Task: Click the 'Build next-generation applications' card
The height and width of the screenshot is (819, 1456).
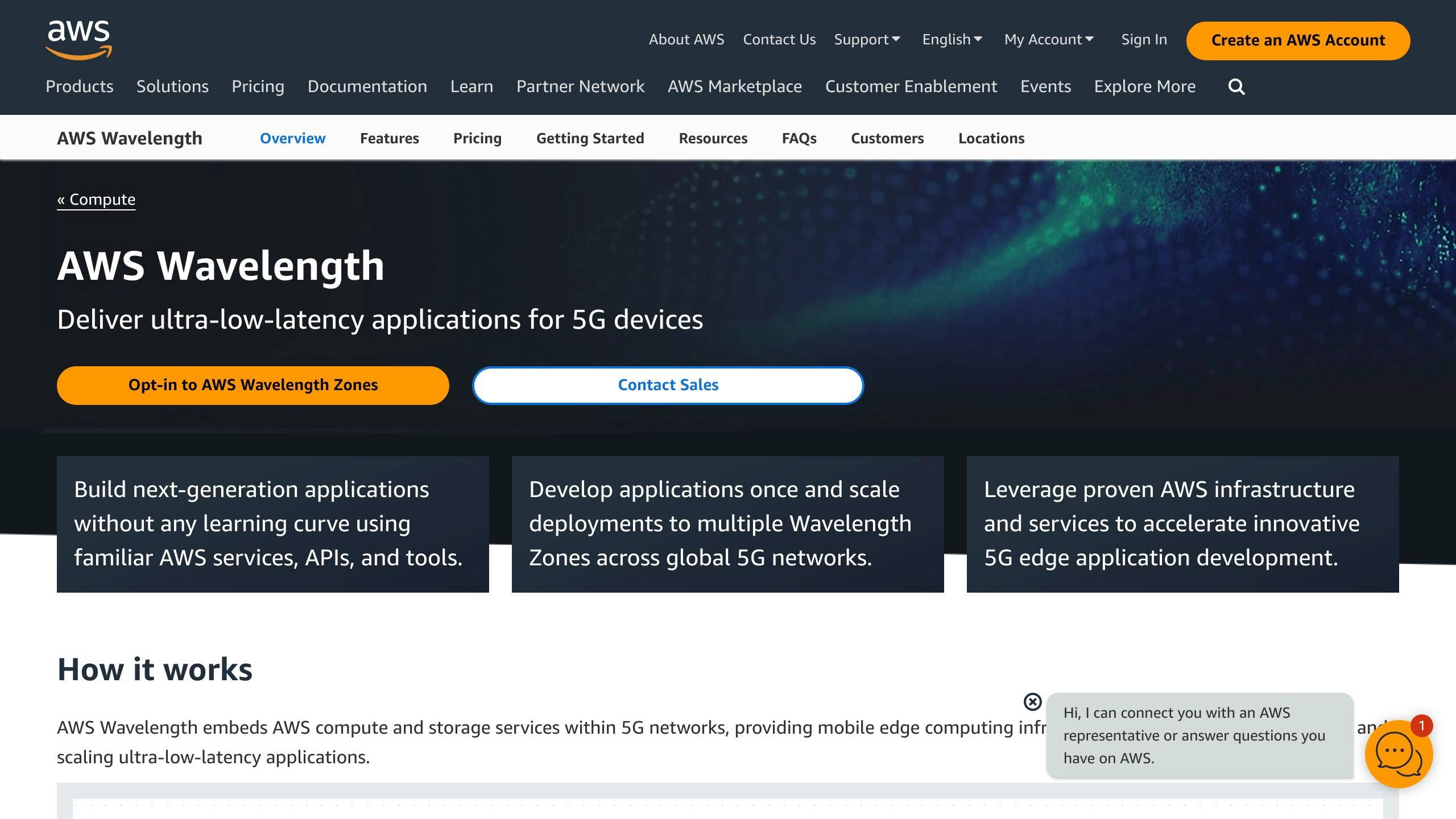Action: point(273,524)
